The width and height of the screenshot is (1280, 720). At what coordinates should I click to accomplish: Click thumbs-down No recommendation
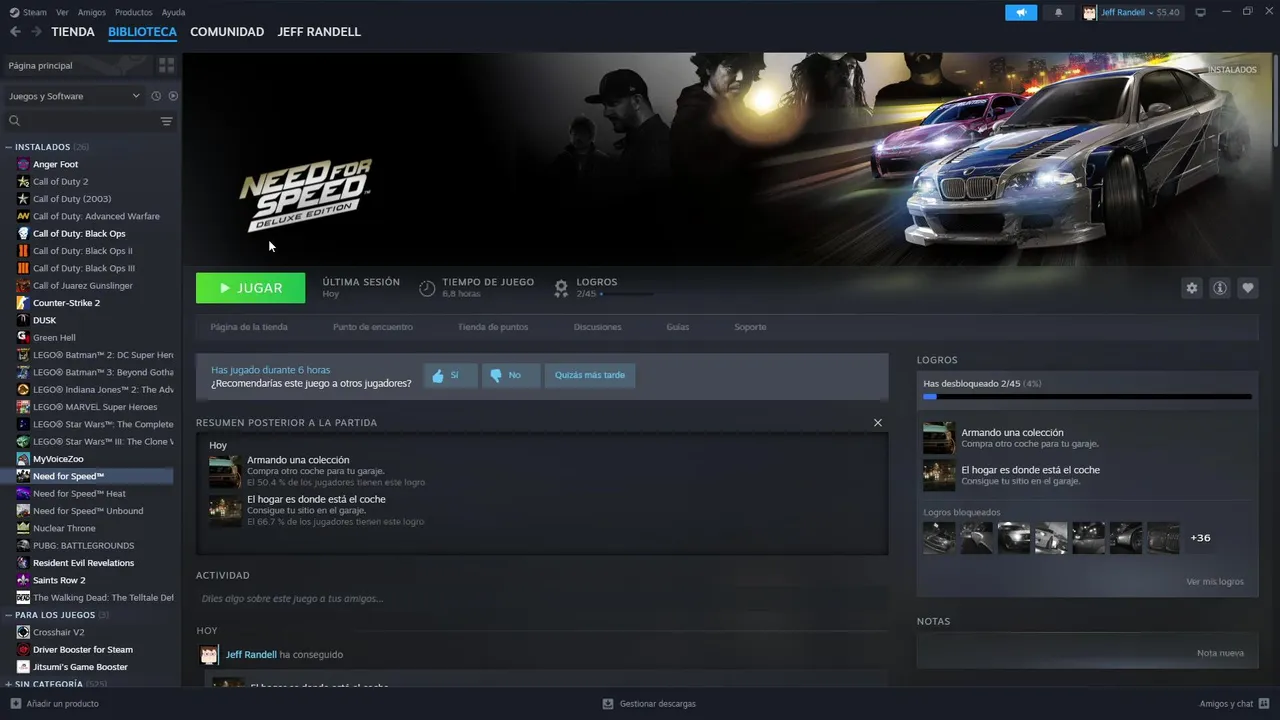pos(511,375)
